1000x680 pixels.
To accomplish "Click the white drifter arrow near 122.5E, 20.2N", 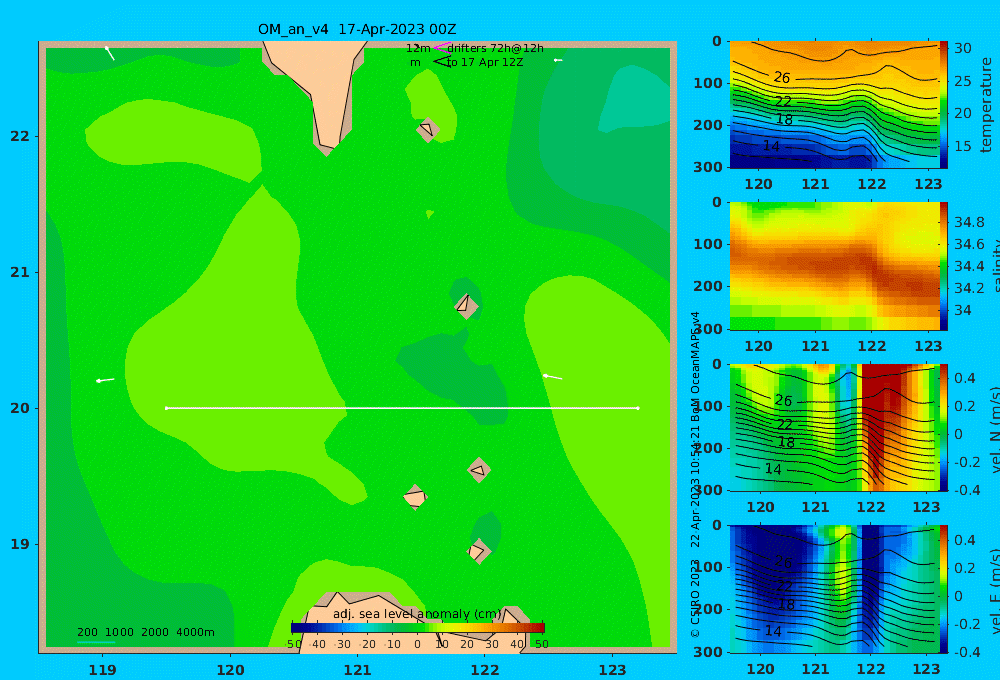I will point(552,377).
